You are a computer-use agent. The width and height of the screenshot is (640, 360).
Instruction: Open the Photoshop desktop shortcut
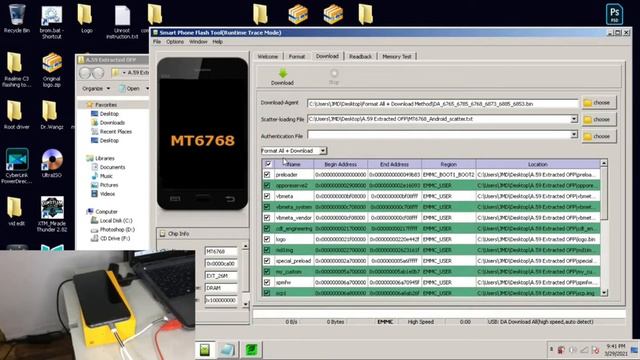pyautogui.click(x=614, y=14)
